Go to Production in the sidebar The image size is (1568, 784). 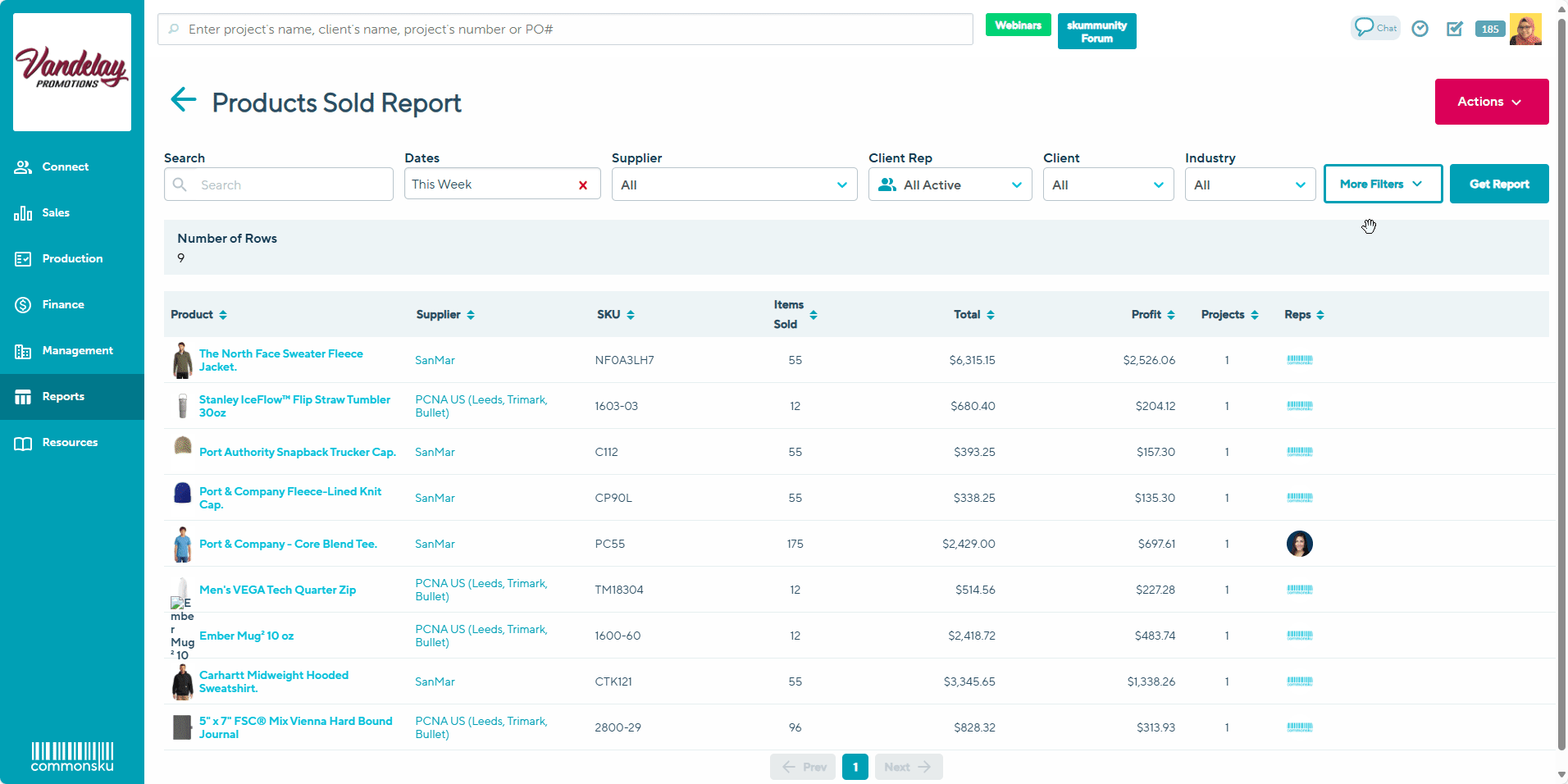click(72, 258)
